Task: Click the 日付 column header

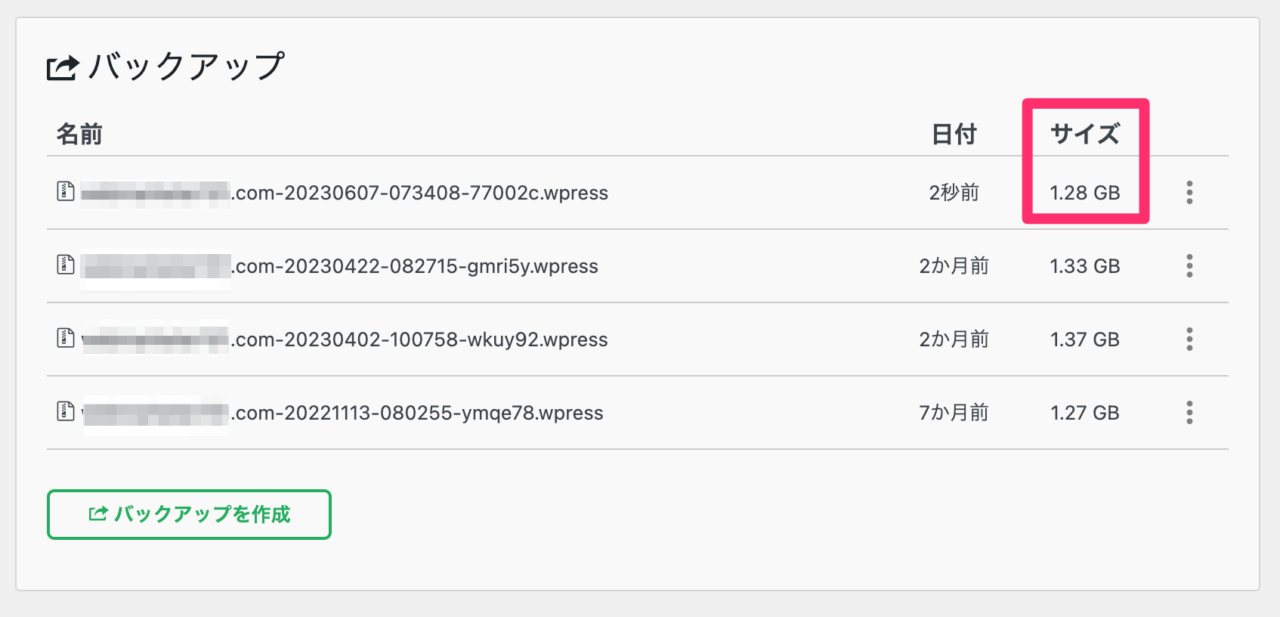Action: 953,134
